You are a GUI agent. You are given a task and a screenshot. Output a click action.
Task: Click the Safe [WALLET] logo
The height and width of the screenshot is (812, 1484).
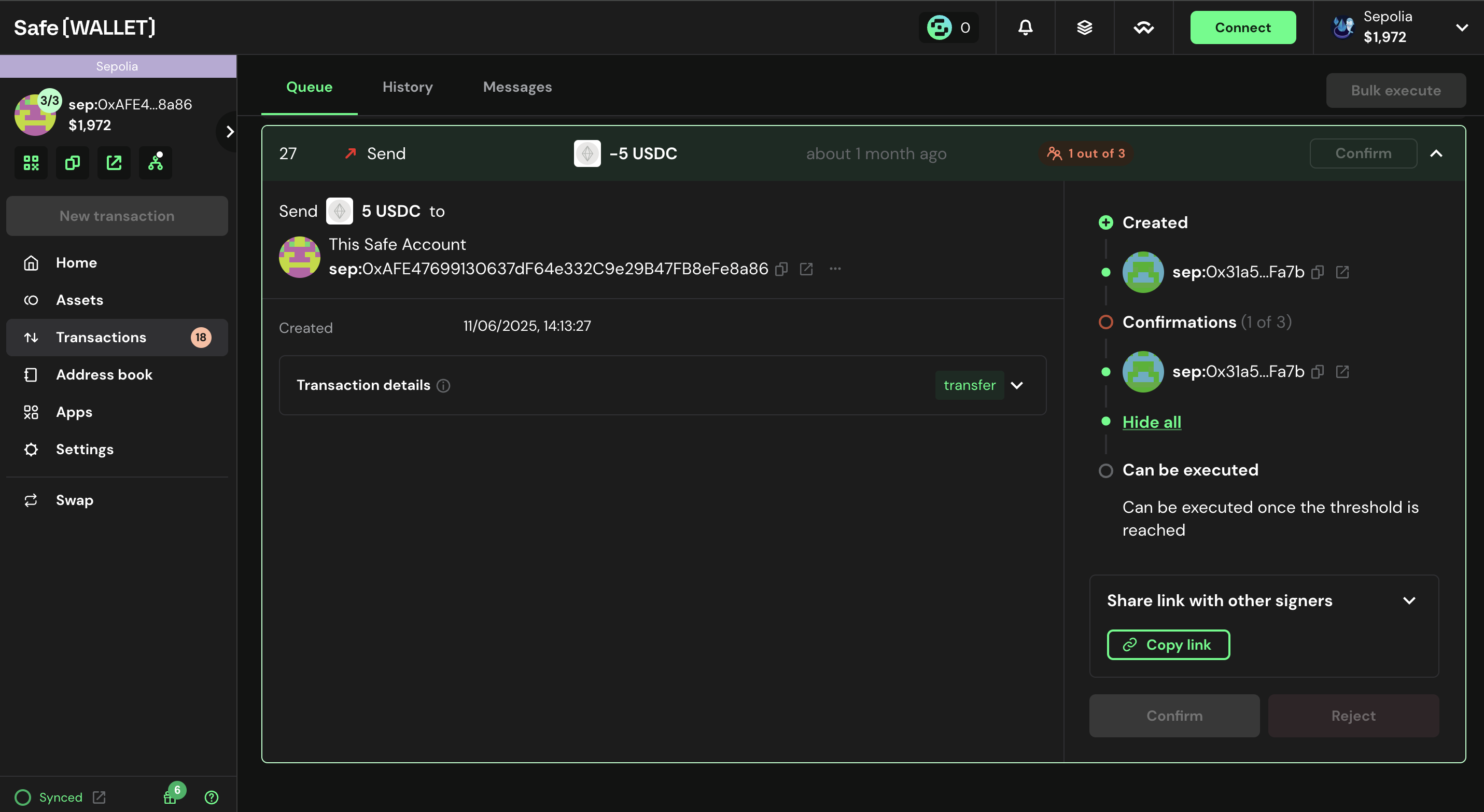click(x=85, y=27)
